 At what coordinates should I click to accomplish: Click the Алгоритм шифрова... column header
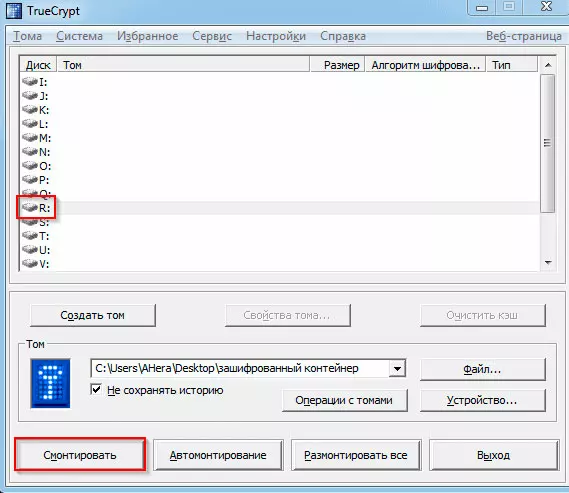425,65
